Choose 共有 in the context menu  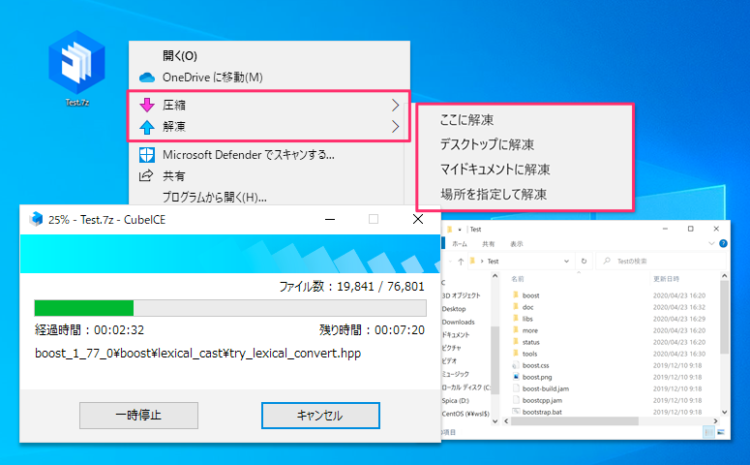[173, 176]
